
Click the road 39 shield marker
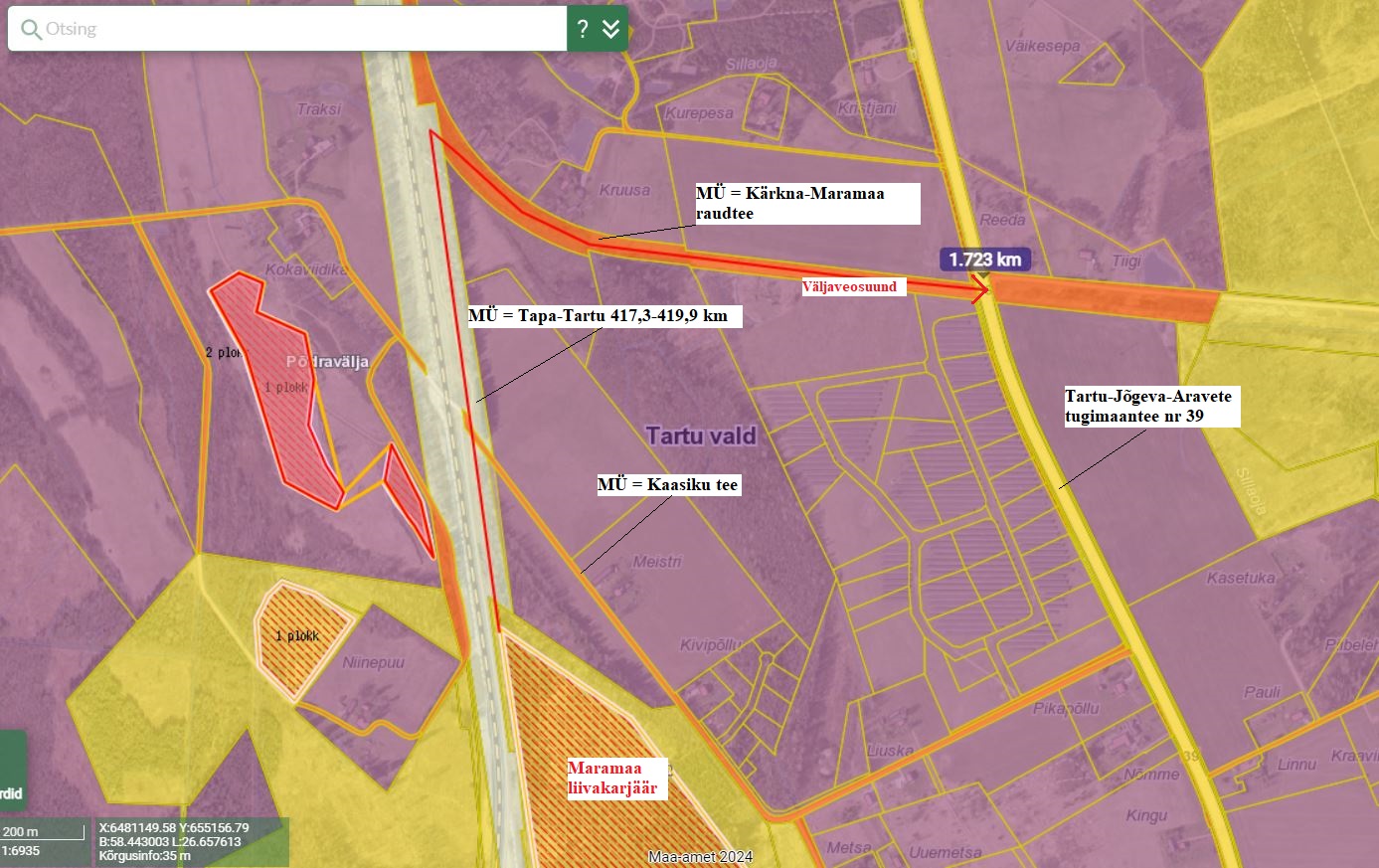coord(1191,757)
